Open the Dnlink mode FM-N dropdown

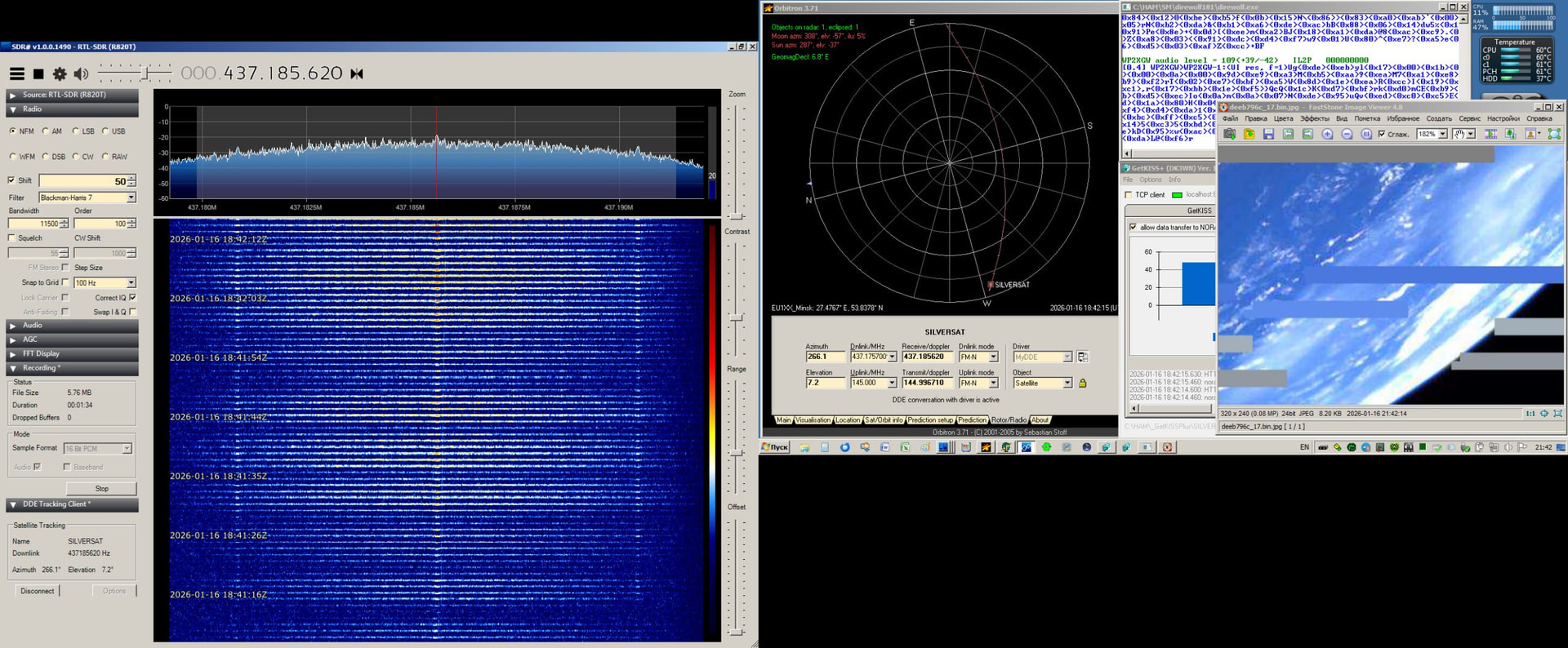(x=993, y=357)
